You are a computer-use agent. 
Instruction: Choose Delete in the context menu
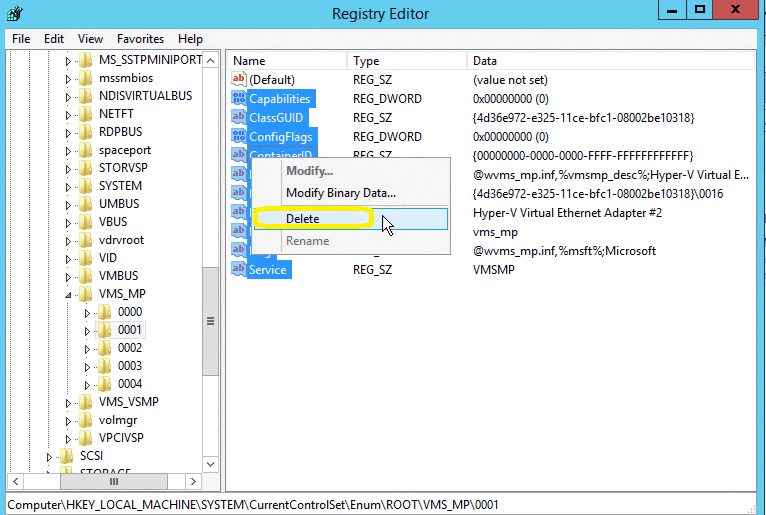click(303, 218)
